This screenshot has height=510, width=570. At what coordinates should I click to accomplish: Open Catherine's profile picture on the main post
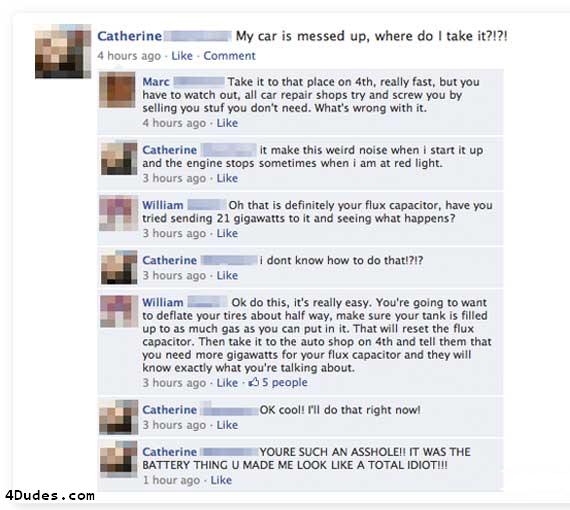tap(63, 51)
